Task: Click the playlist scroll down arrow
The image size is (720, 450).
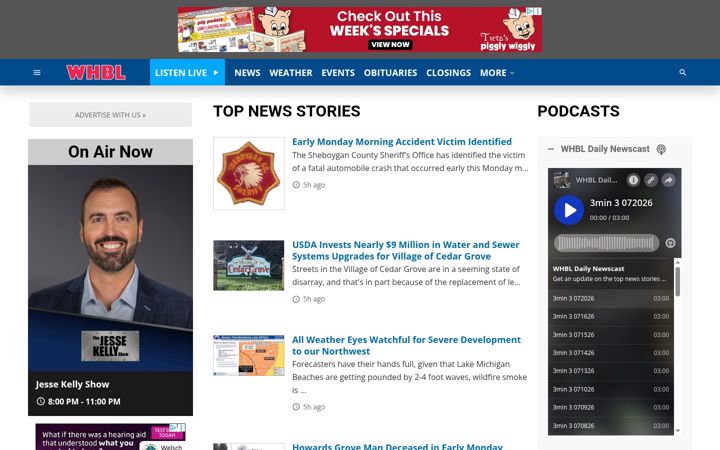Action: point(677,431)
